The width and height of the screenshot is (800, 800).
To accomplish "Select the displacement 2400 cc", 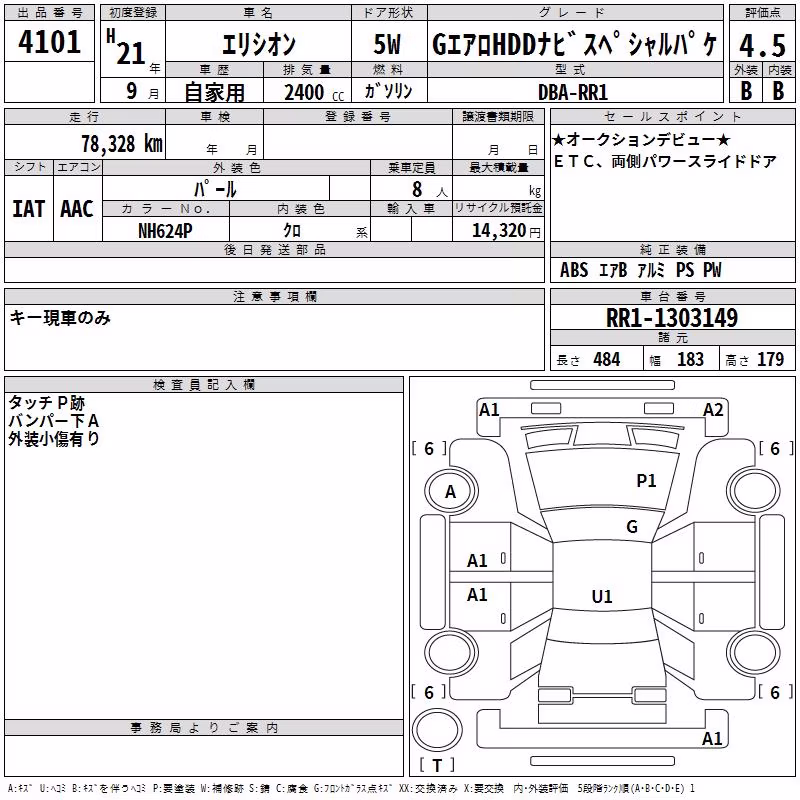I will [x=314, y=93].
